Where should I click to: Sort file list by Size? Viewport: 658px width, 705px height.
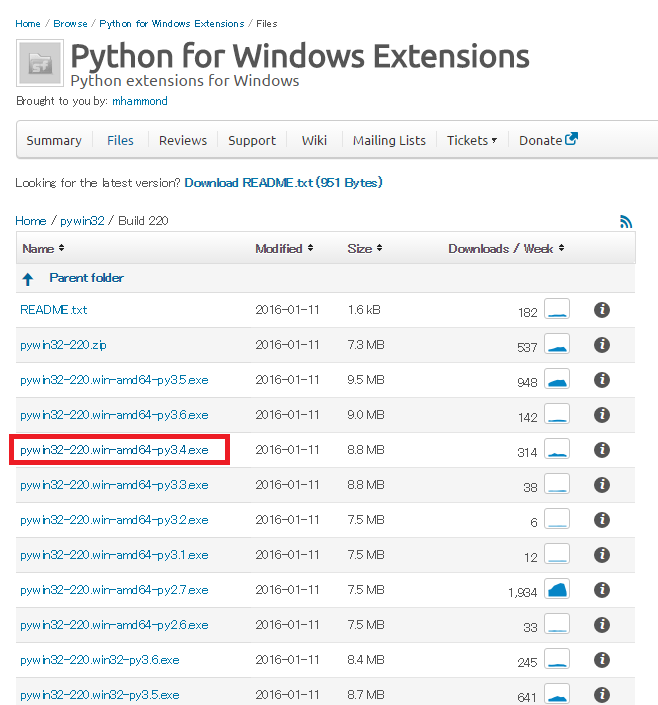tap(365, 249)
